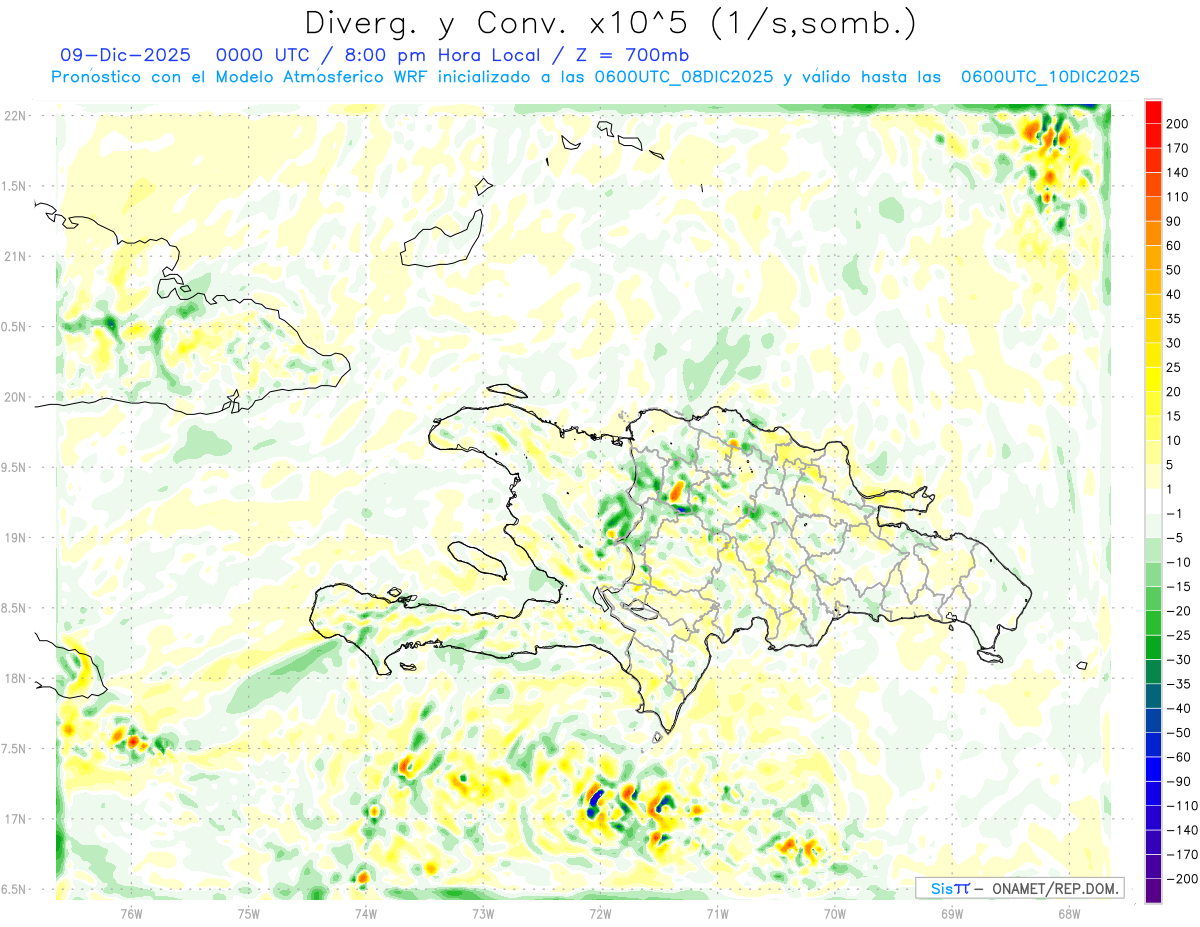This screenshot has width=1200, height=927.
Task: Click the "-90" colorbar value
Action: [x=1179, y=781]
